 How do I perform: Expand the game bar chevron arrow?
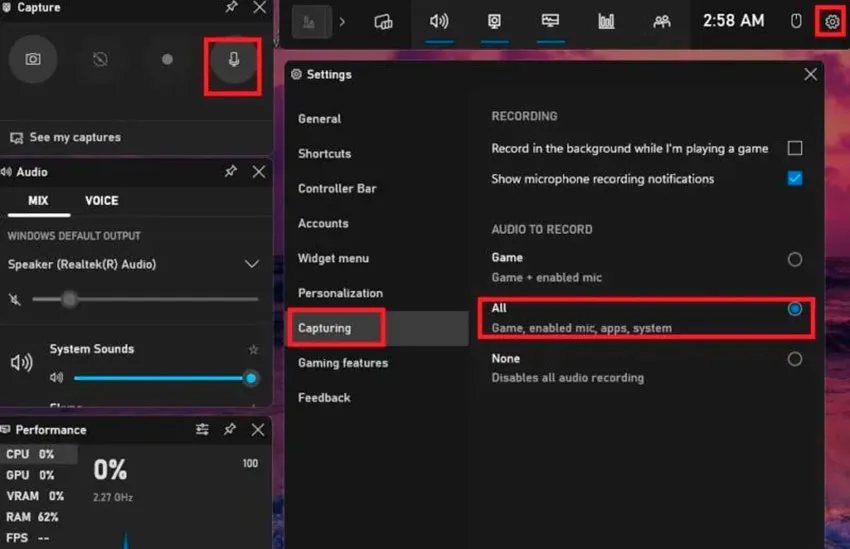342,22
